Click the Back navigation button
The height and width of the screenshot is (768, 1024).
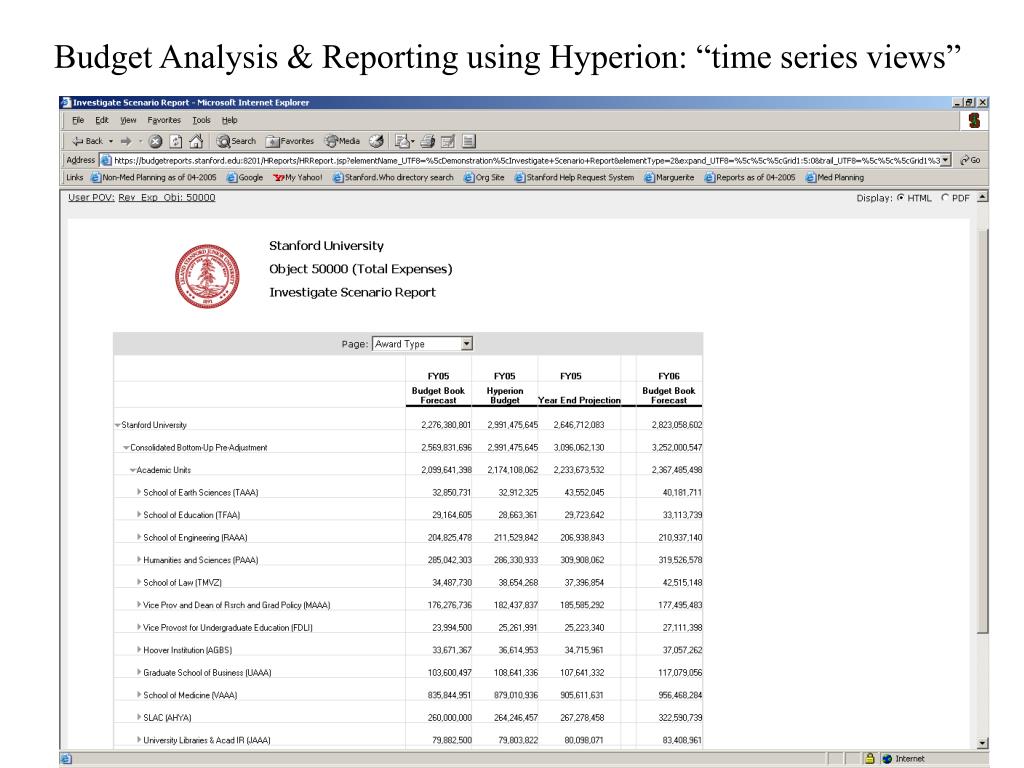88,141
